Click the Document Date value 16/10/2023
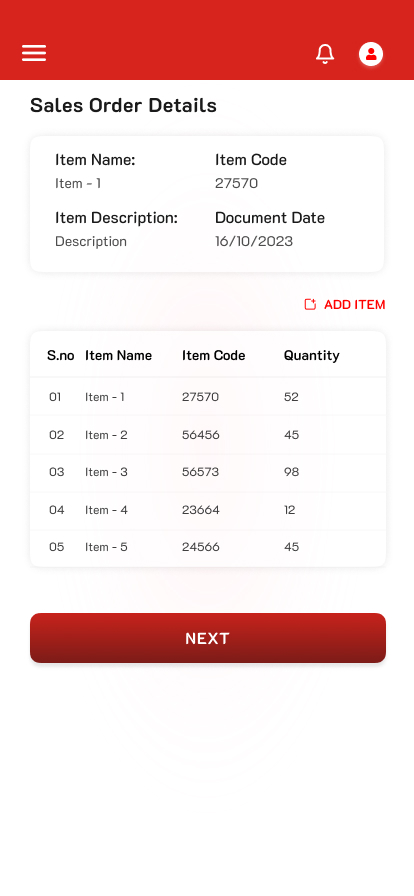Image resolution: width=414 pixels, height=896 pixels. pyautogui.click(x=254, y=241)
